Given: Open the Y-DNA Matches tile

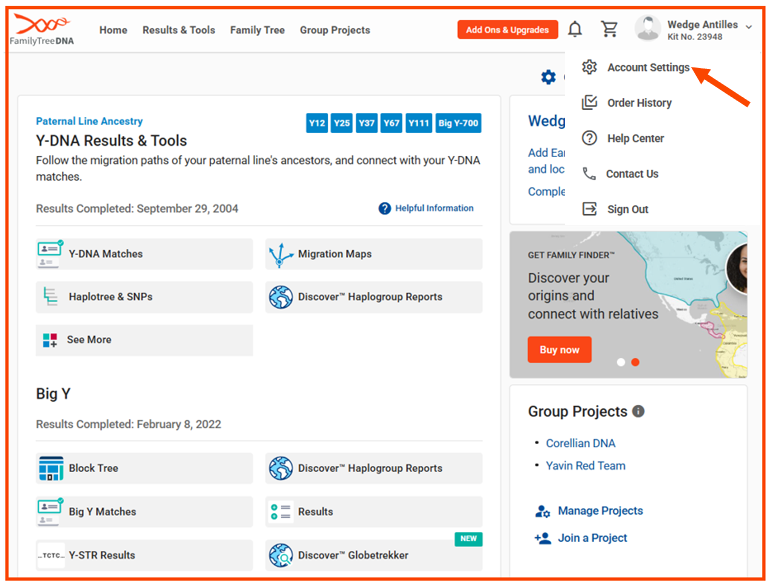Looking at the screenshot, I should tap(144, 254).
